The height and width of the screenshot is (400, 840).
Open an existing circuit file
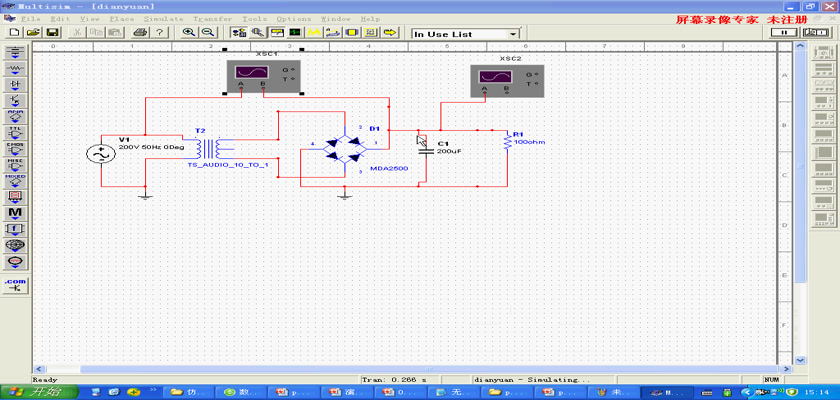pos(33,32)
